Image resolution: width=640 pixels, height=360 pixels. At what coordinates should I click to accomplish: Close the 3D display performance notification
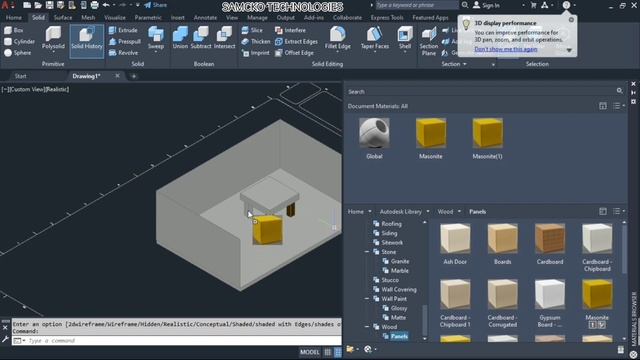click(x=571, y=20)
